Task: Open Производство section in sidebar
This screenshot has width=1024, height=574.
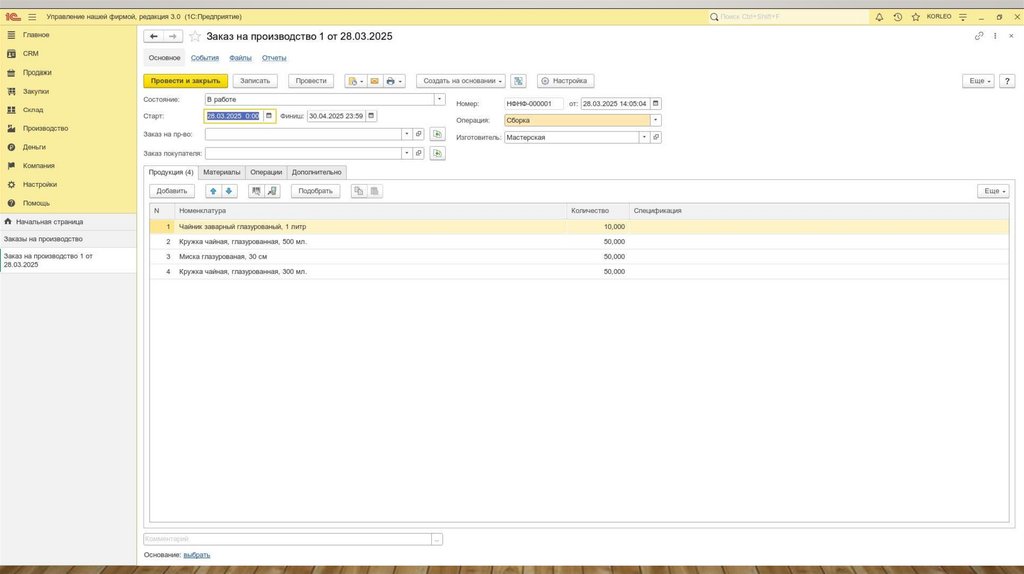Action: 45,129
